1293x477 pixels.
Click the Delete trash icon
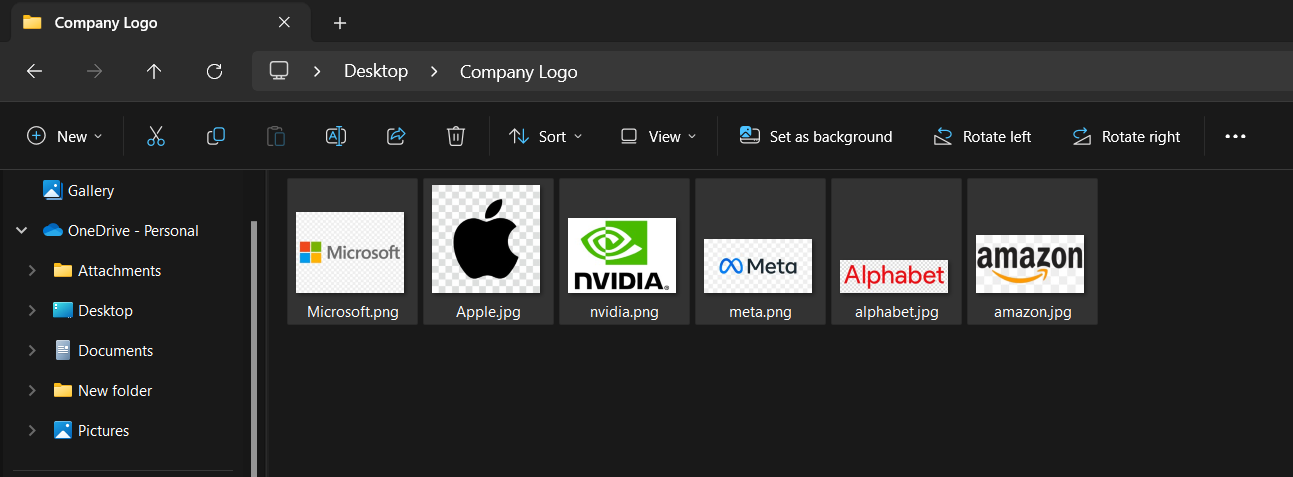tap(456, 136)
